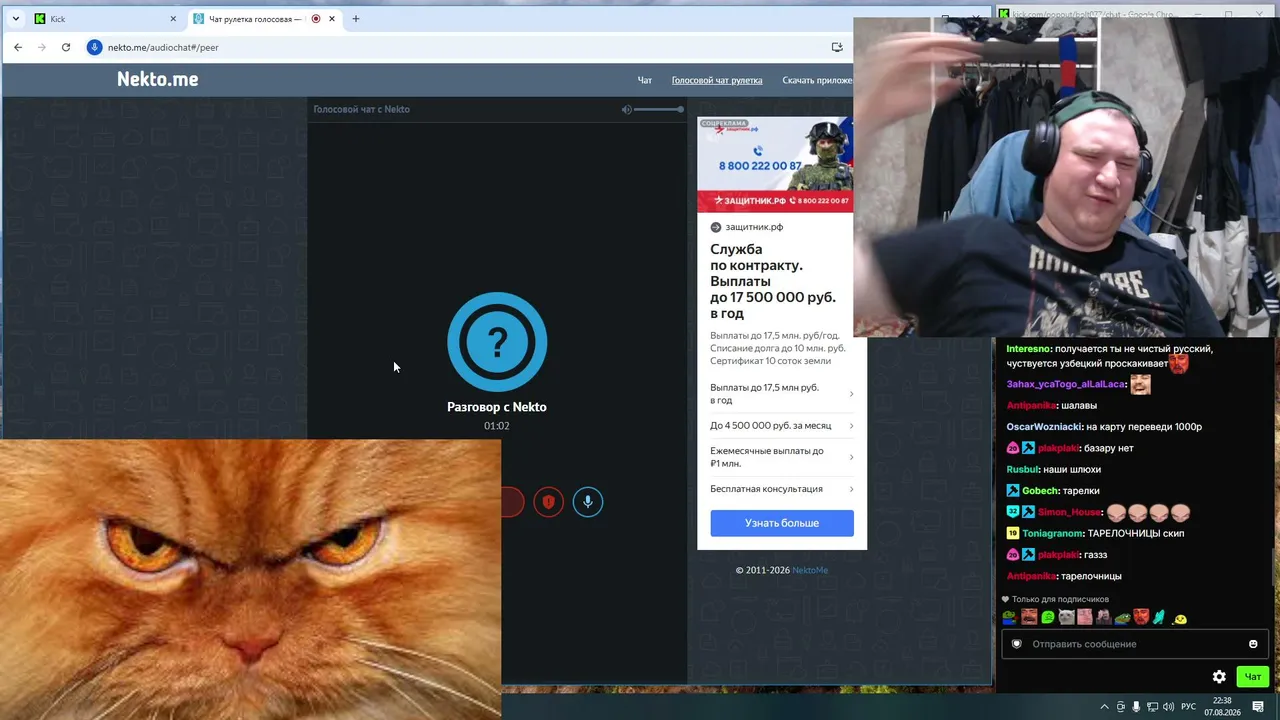Click the soldier ad banner image
Image resolution: width=1280 pixels, height=720 pixels.
[775, 164]
